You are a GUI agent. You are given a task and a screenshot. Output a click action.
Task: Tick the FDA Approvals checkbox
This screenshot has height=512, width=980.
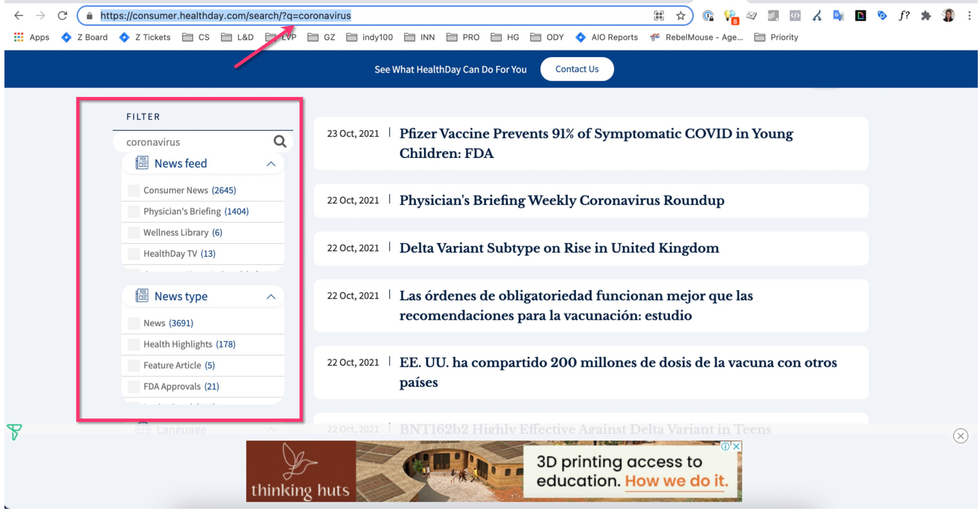coord(134,386)
